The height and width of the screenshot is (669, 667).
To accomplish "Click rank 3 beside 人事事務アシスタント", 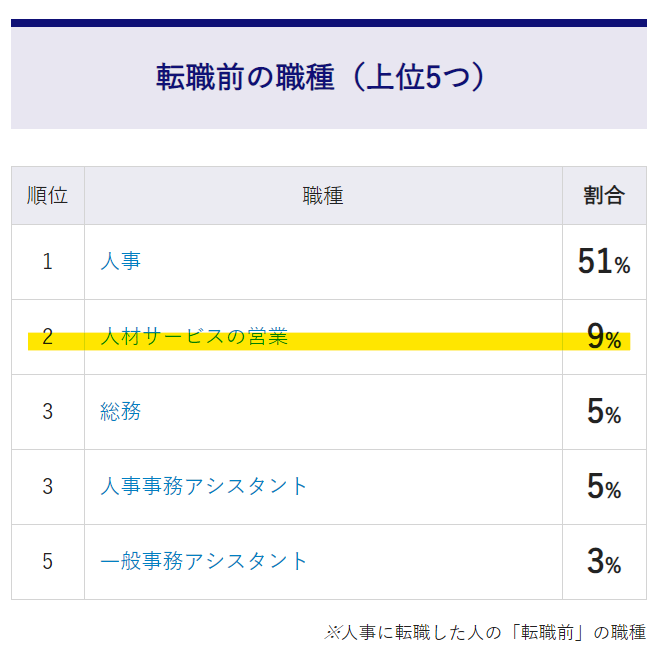I will (47, 487).
